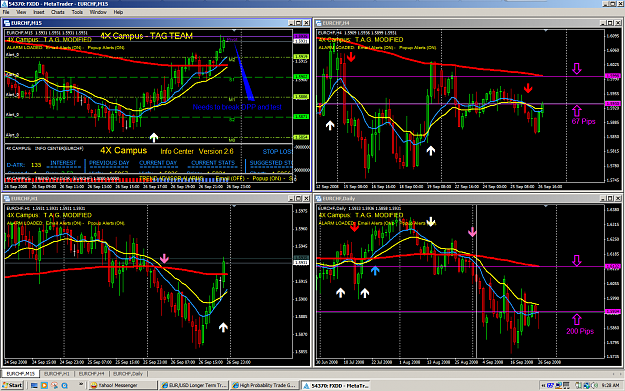Click the chart shift marker on Daily chart
The image size is (625, 391).
coord(546,206)
